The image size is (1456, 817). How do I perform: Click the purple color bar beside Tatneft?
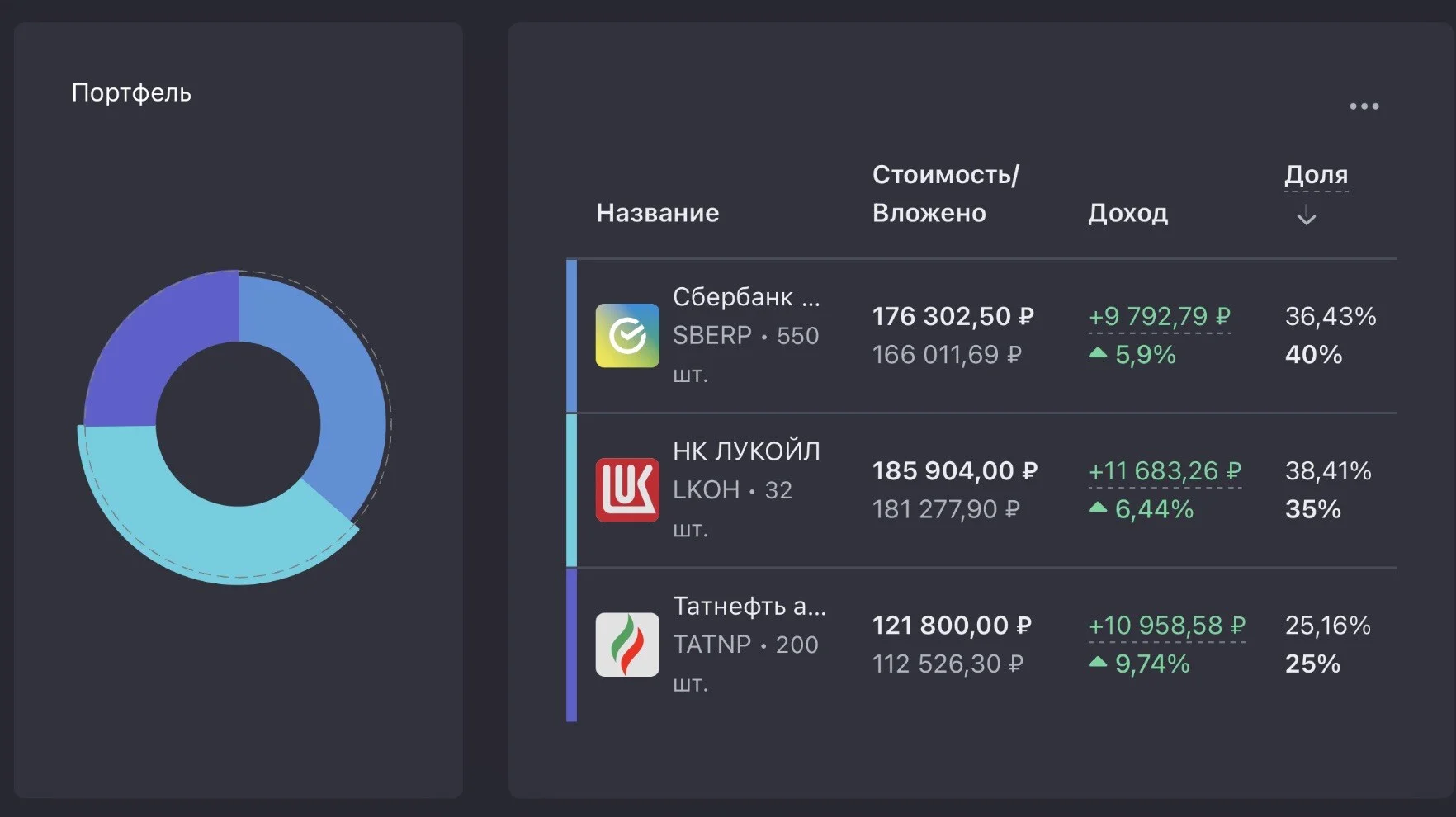[571, 645]
